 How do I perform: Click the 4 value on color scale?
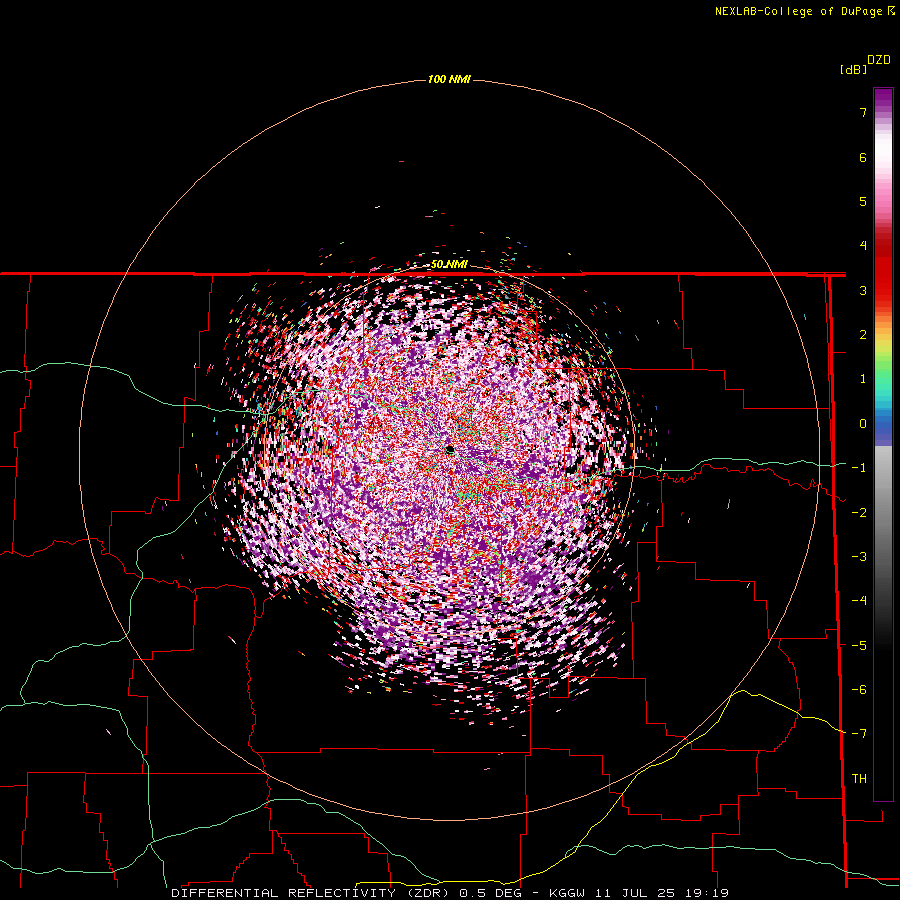[863, 246]
